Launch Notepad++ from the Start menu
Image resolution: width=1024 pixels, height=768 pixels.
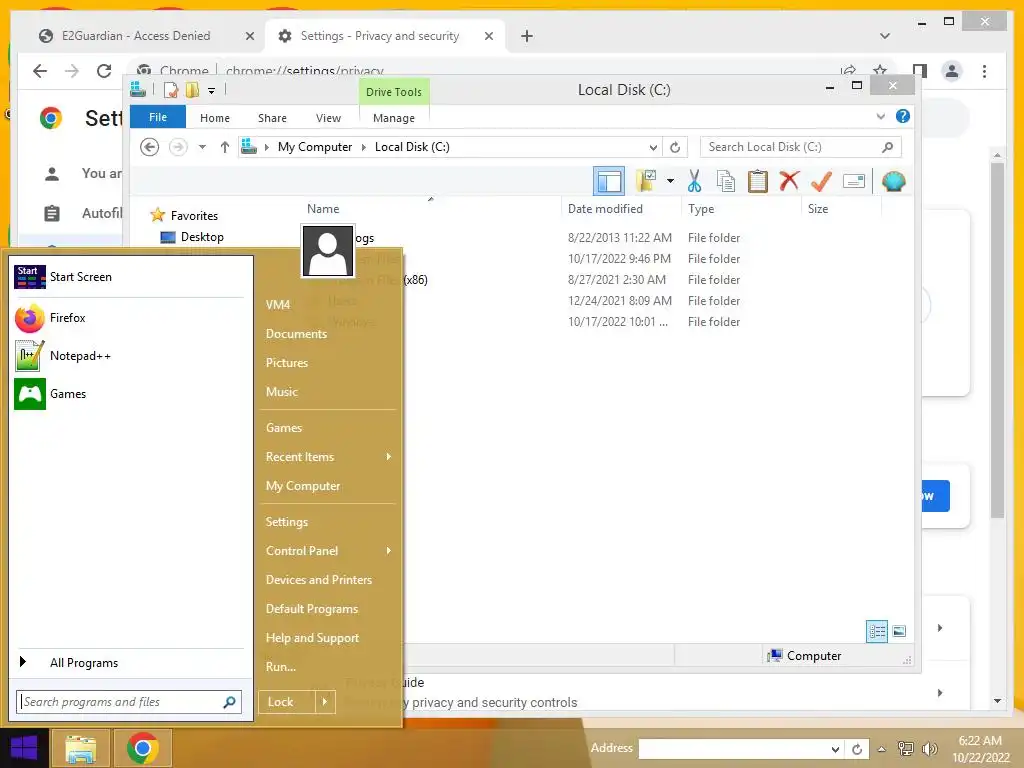[x=129, y=356]
